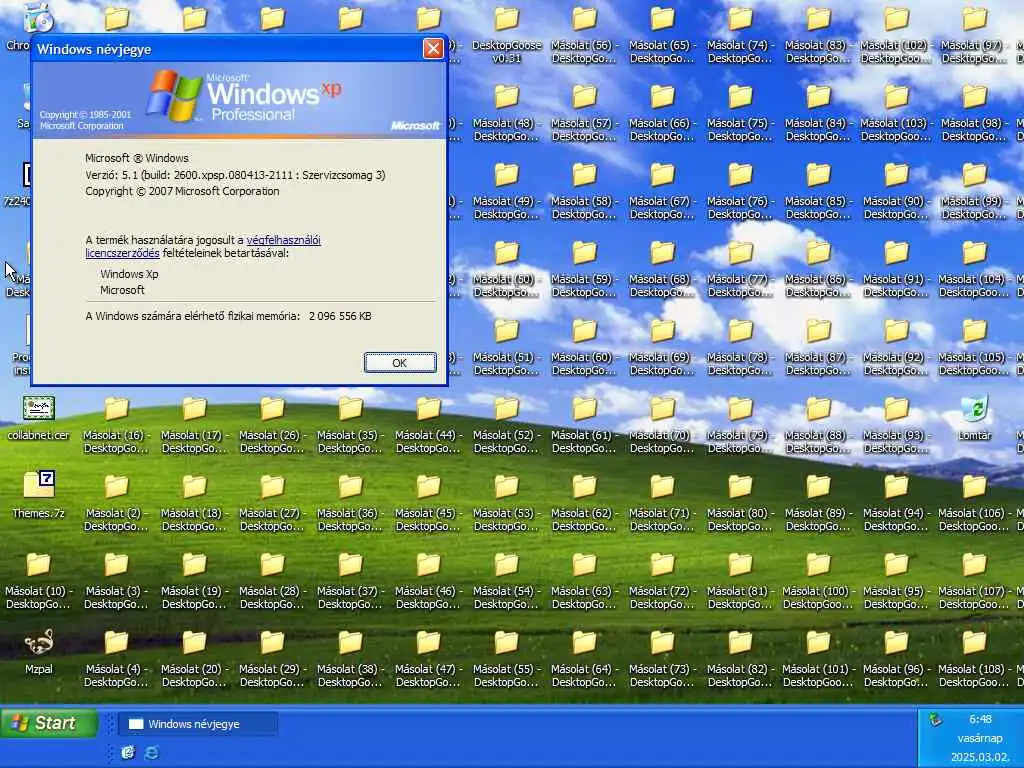
Task: Select the Másolat (59) folder icon
Action: (x=584, y=253)
